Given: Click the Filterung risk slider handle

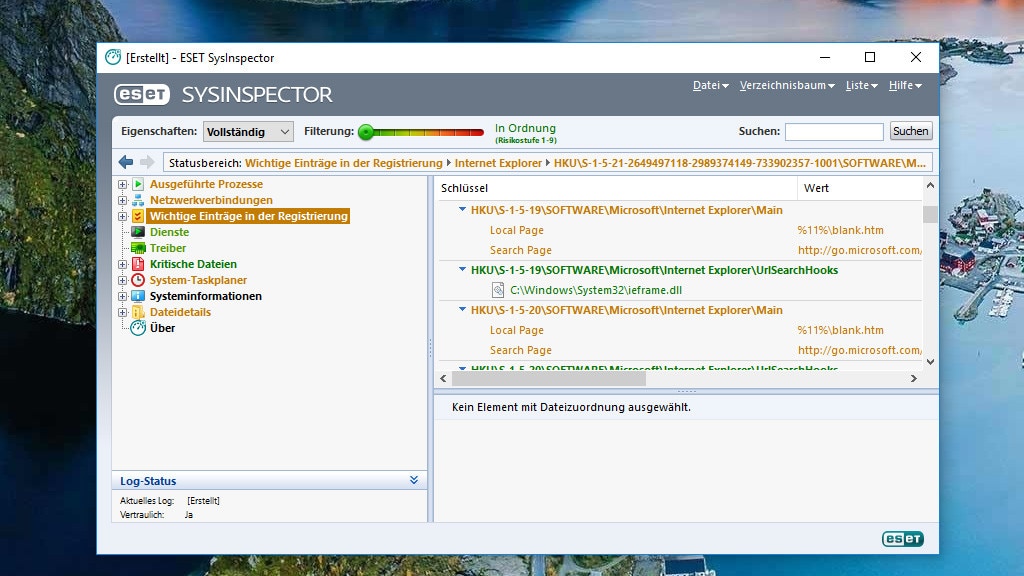Looking at the screenshot, I should pos(366,132).
